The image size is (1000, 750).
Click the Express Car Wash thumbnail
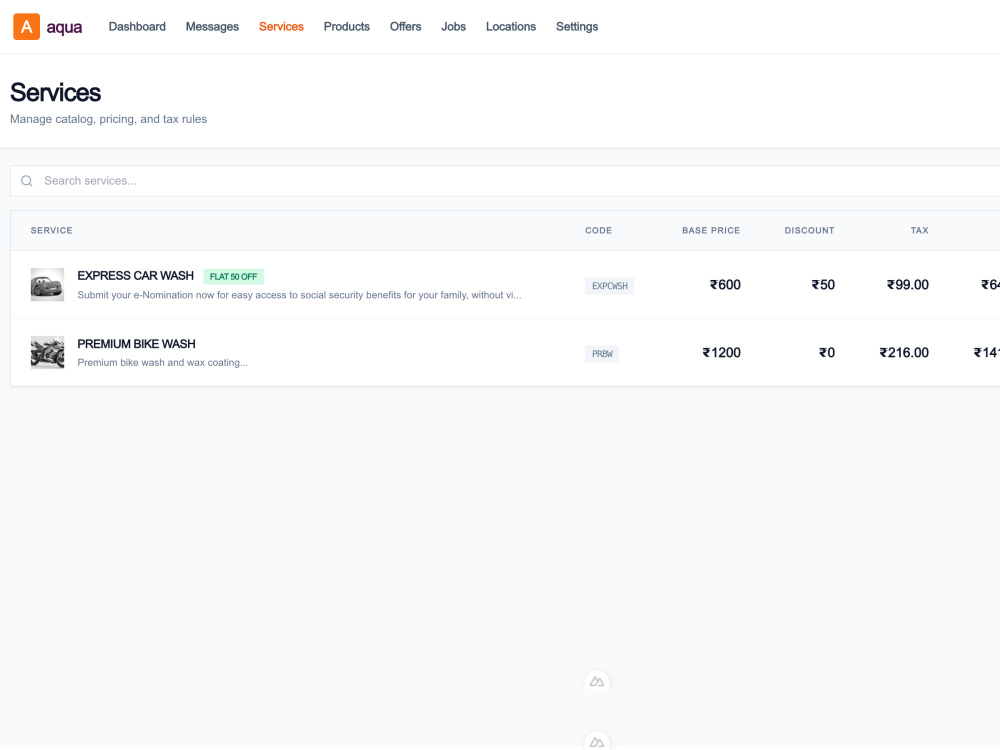pyautogui.click(x=47, y=284)
